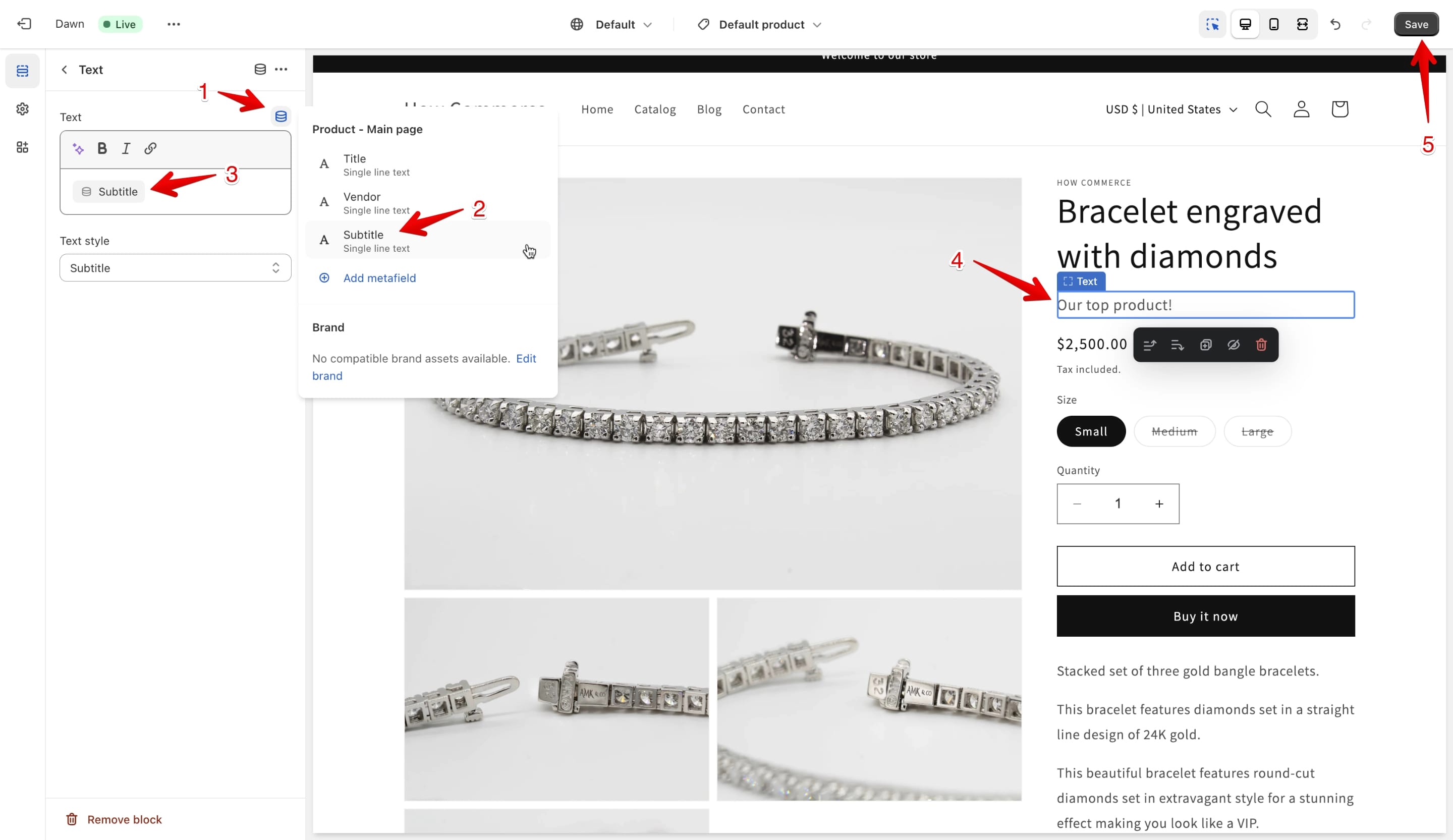The image size is (1453, 840).
Task: Open the Text style Subtitle dropdown
Action: click(175, 267)
